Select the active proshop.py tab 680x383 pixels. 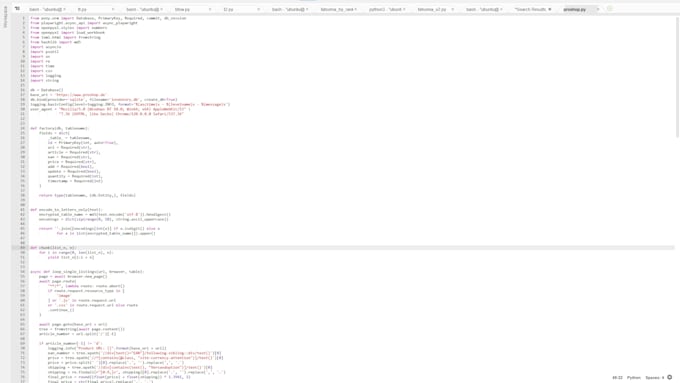point(575,9)
